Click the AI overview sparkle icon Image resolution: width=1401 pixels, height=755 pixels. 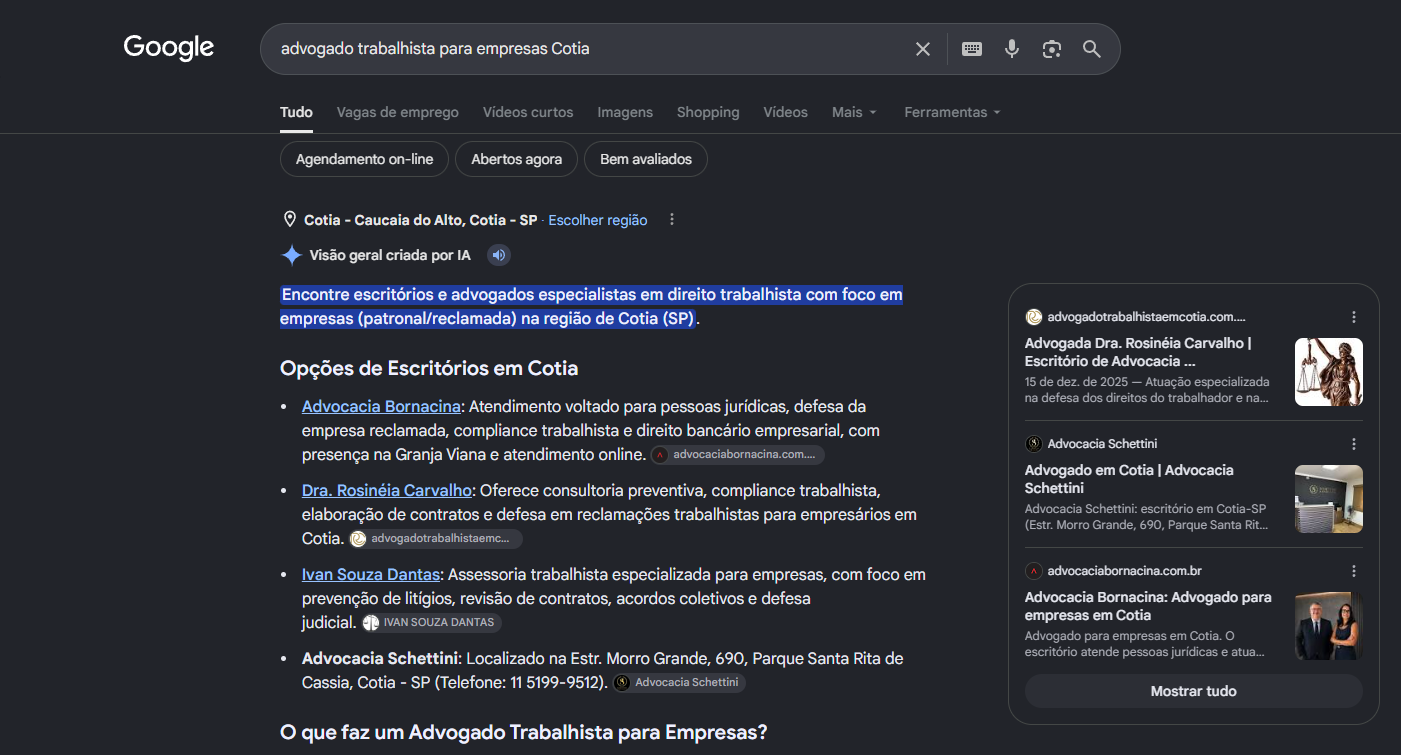[291, 255]
